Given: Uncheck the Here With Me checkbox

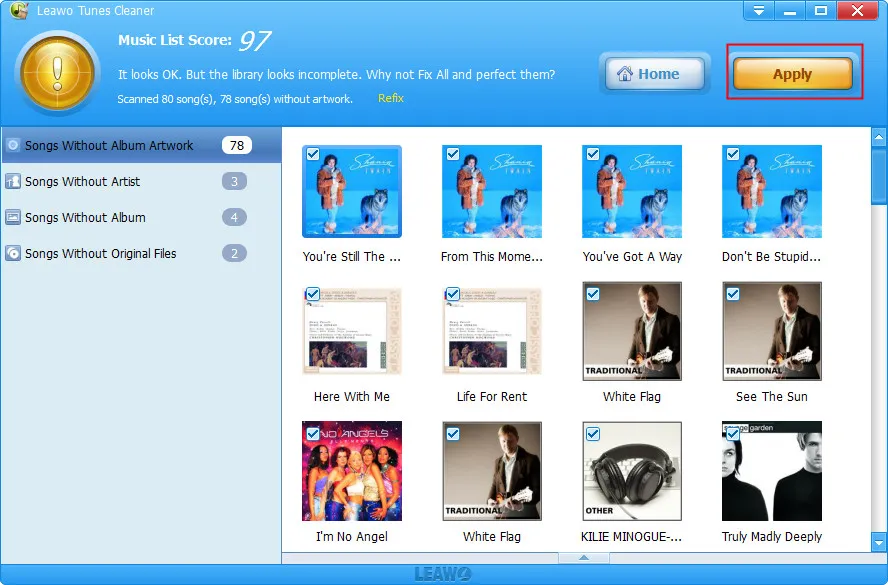Looking at the screenshot, I should (313, 294).
